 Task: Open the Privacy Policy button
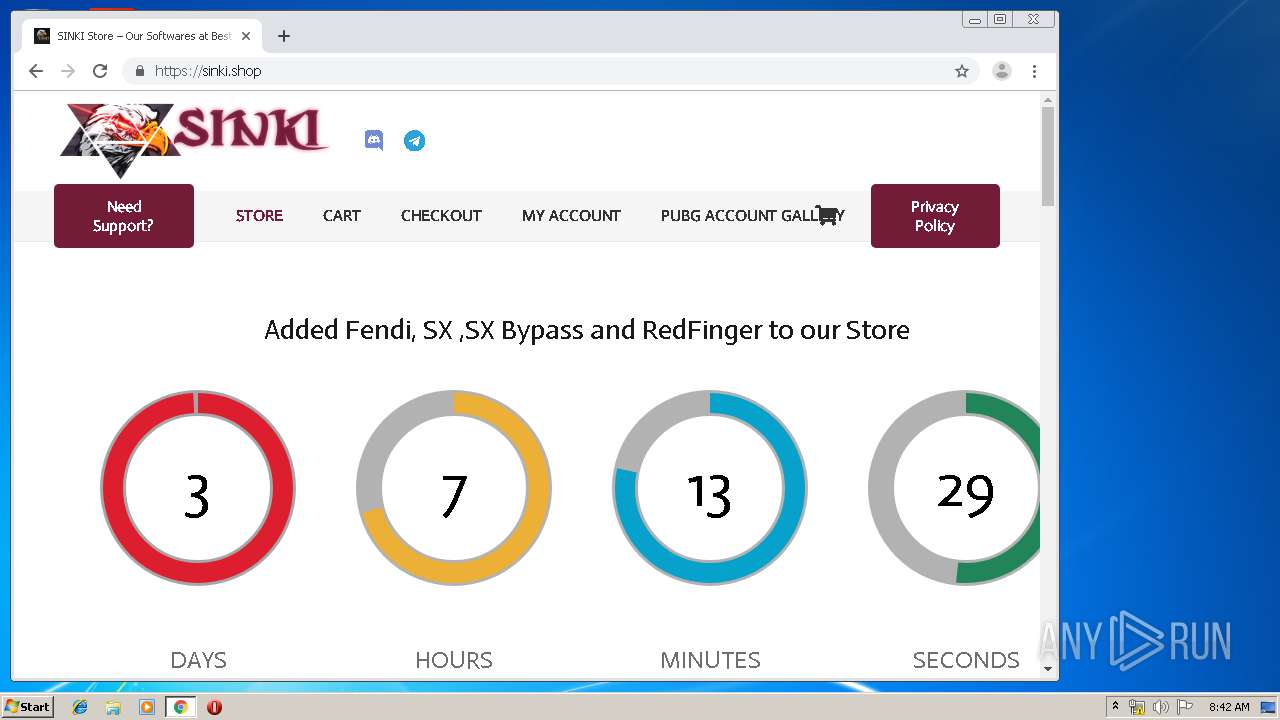935,216
